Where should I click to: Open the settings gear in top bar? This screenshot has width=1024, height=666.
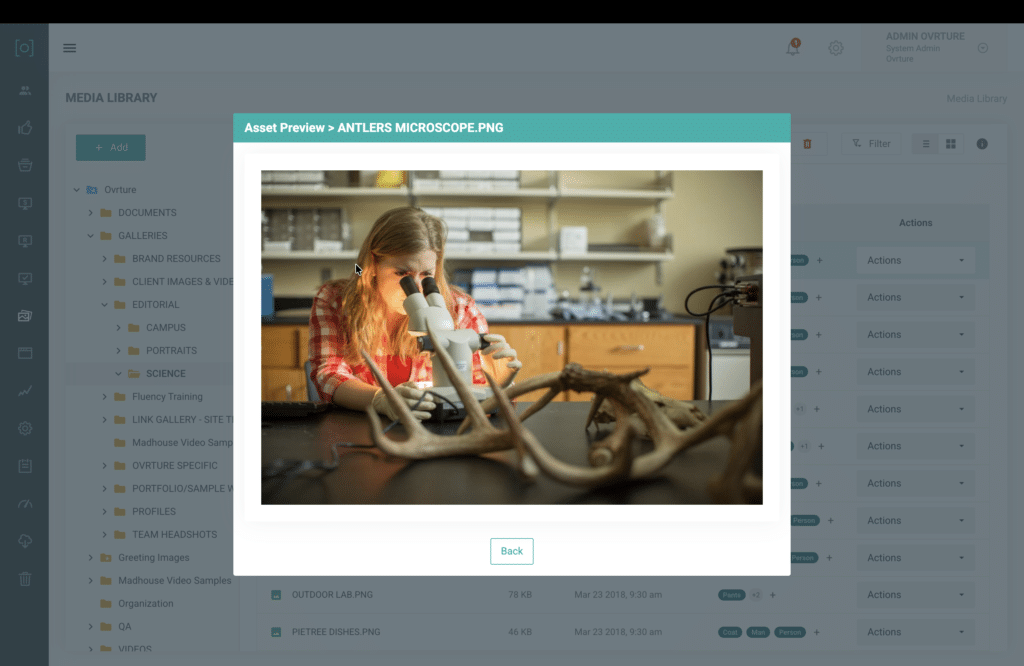tap(835, 48)
